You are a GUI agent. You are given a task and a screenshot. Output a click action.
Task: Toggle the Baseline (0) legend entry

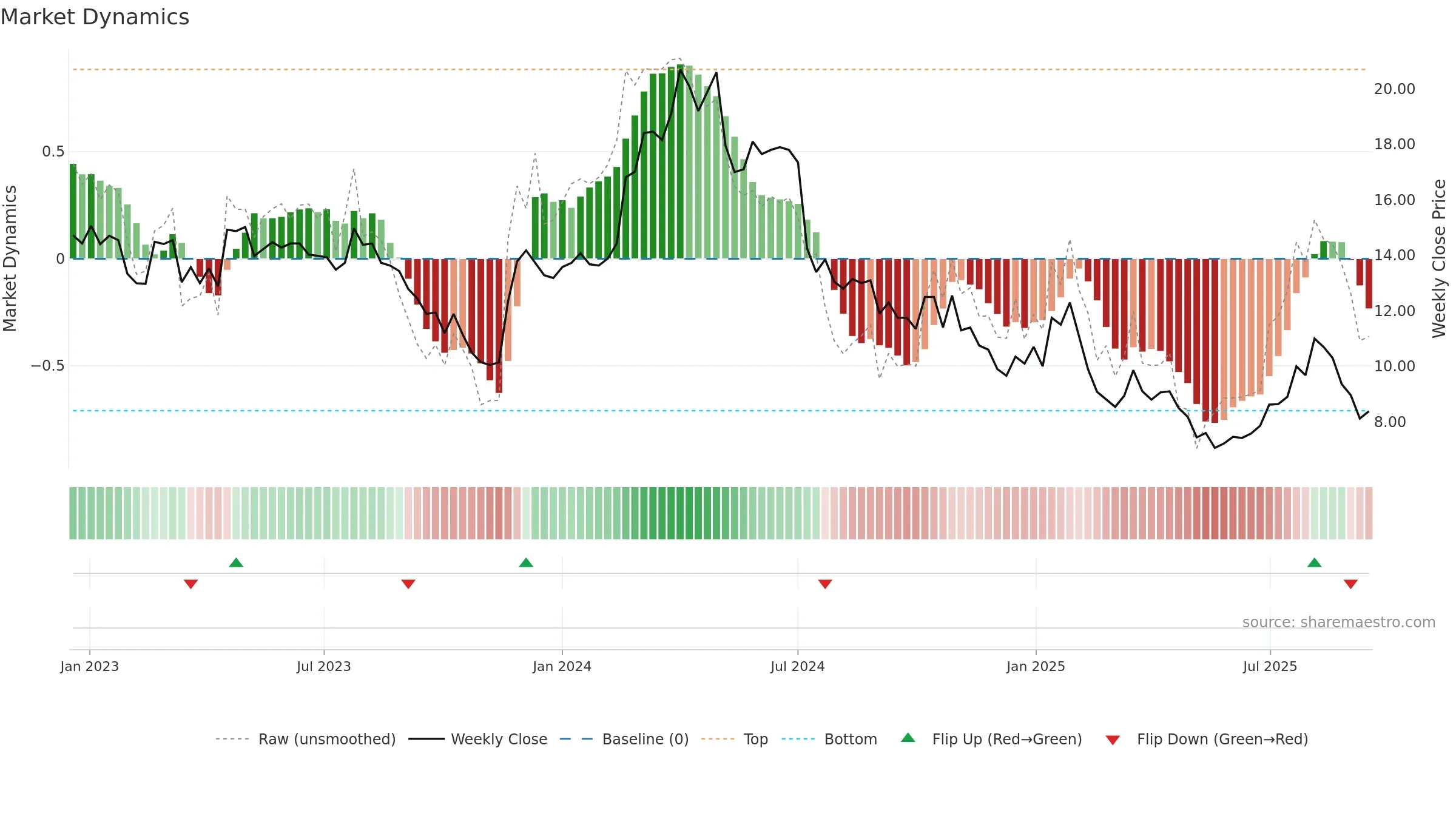point(624,739)
